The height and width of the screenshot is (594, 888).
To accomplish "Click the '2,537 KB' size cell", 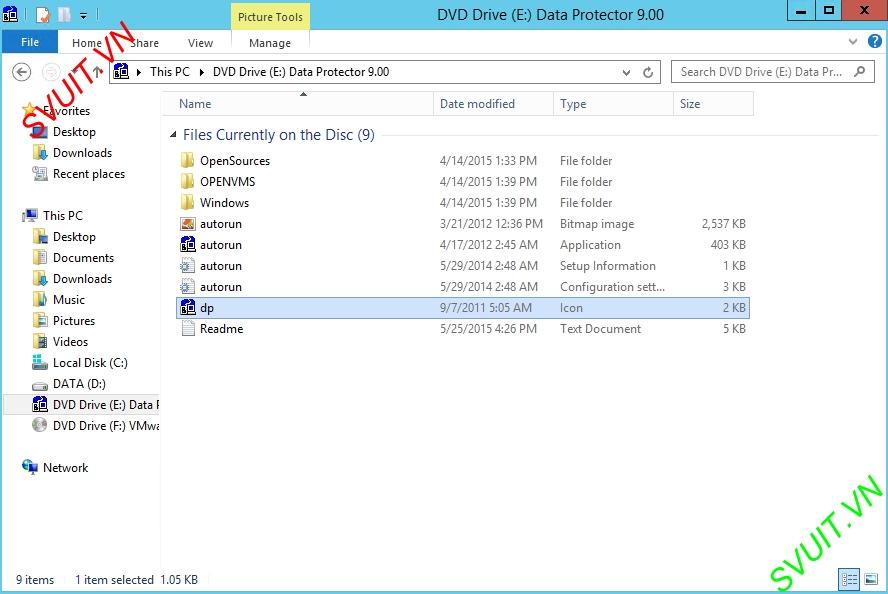I will coord(723,224).
